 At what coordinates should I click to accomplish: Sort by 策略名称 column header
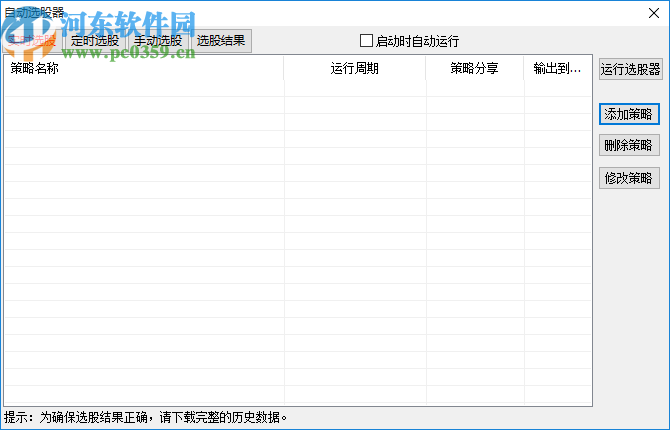(x=144, y=68)
